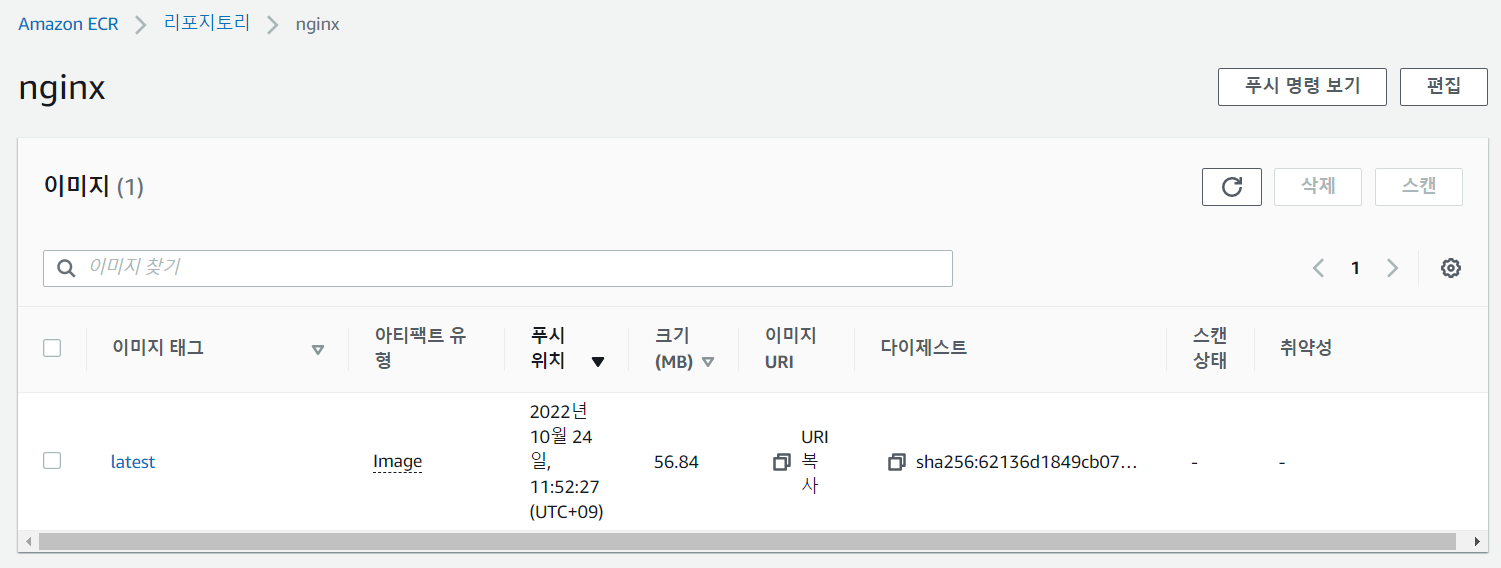
Task: Go to next page arrow
Action: pos(1392,268)
